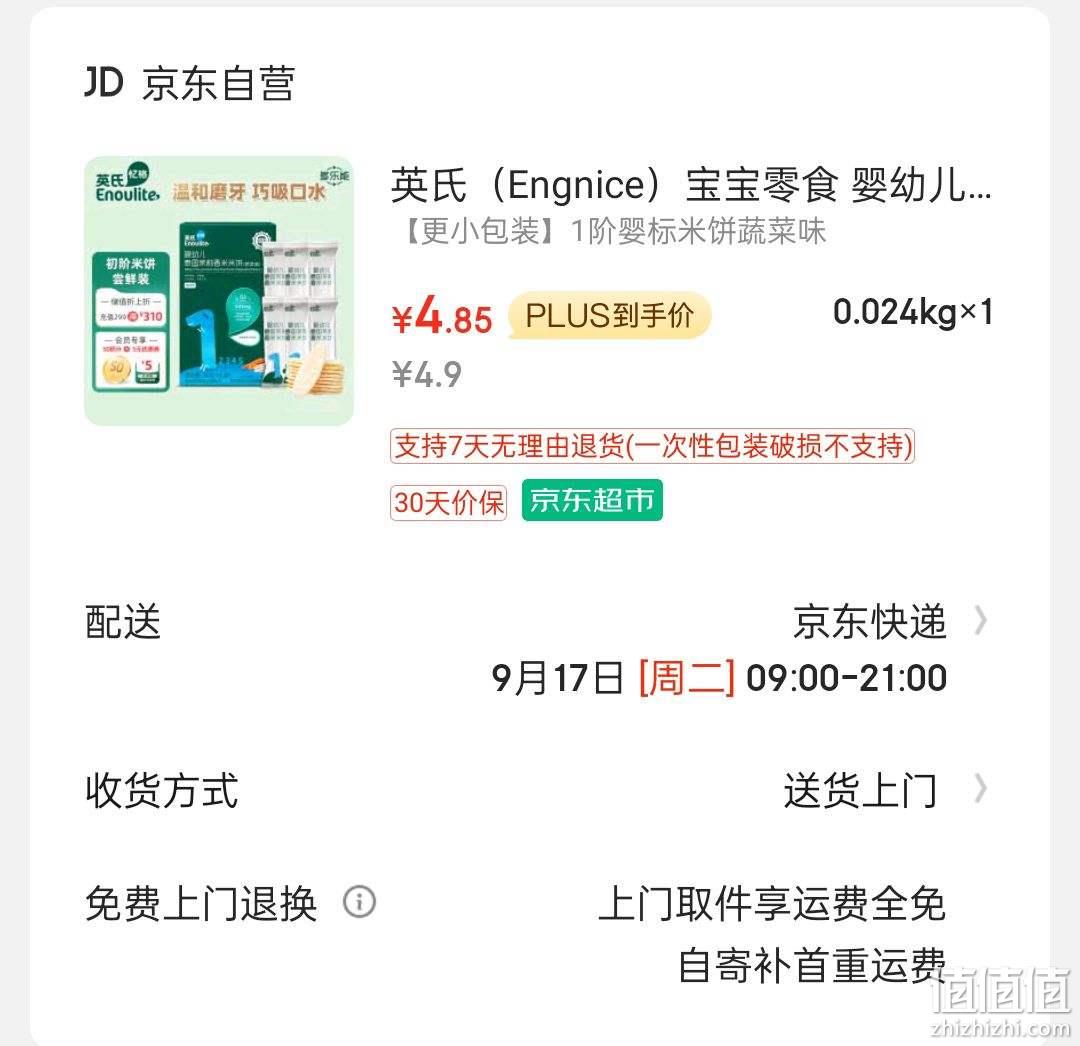Open the 支持7天无理由退货 return policy tag
Screen dimensions: 1080x1046
pyautogui.click(x=652, y=446)
